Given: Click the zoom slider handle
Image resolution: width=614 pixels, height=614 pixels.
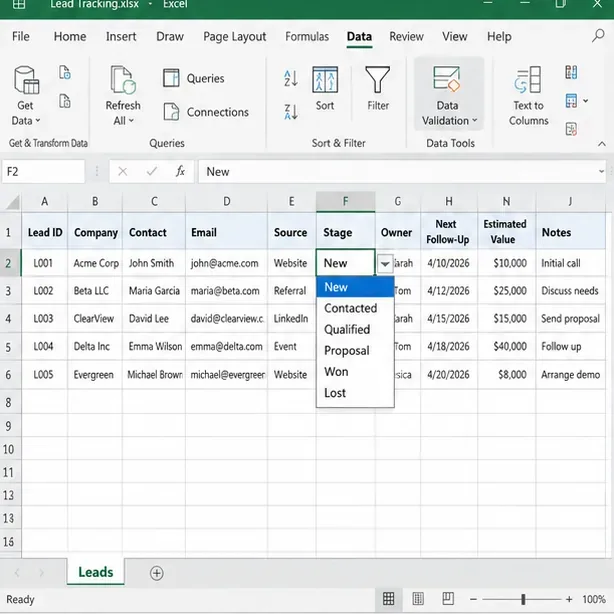Looking at the screenshot, I should pyautogui.click(x=523, y=599).
